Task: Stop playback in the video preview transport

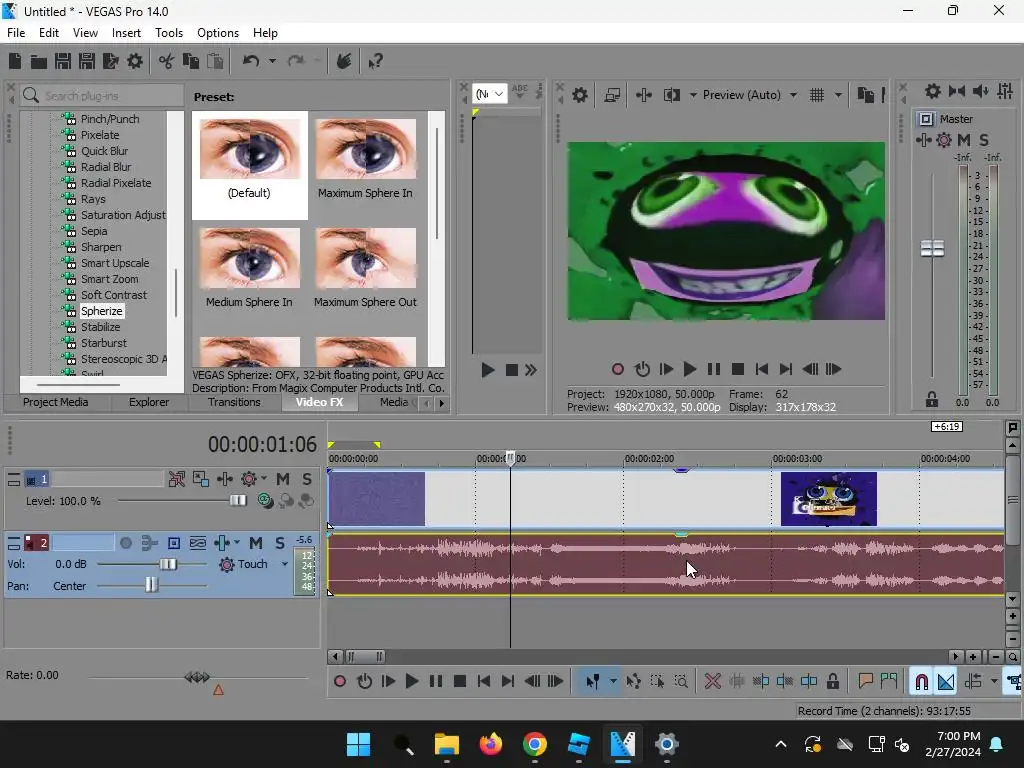Action: point(738,370)
